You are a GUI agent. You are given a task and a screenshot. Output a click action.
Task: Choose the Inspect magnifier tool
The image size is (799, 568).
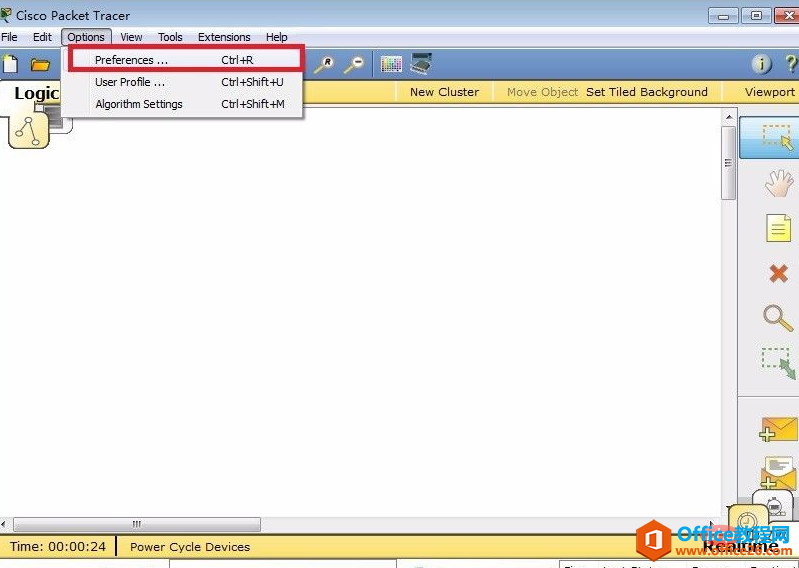[778, 318]
